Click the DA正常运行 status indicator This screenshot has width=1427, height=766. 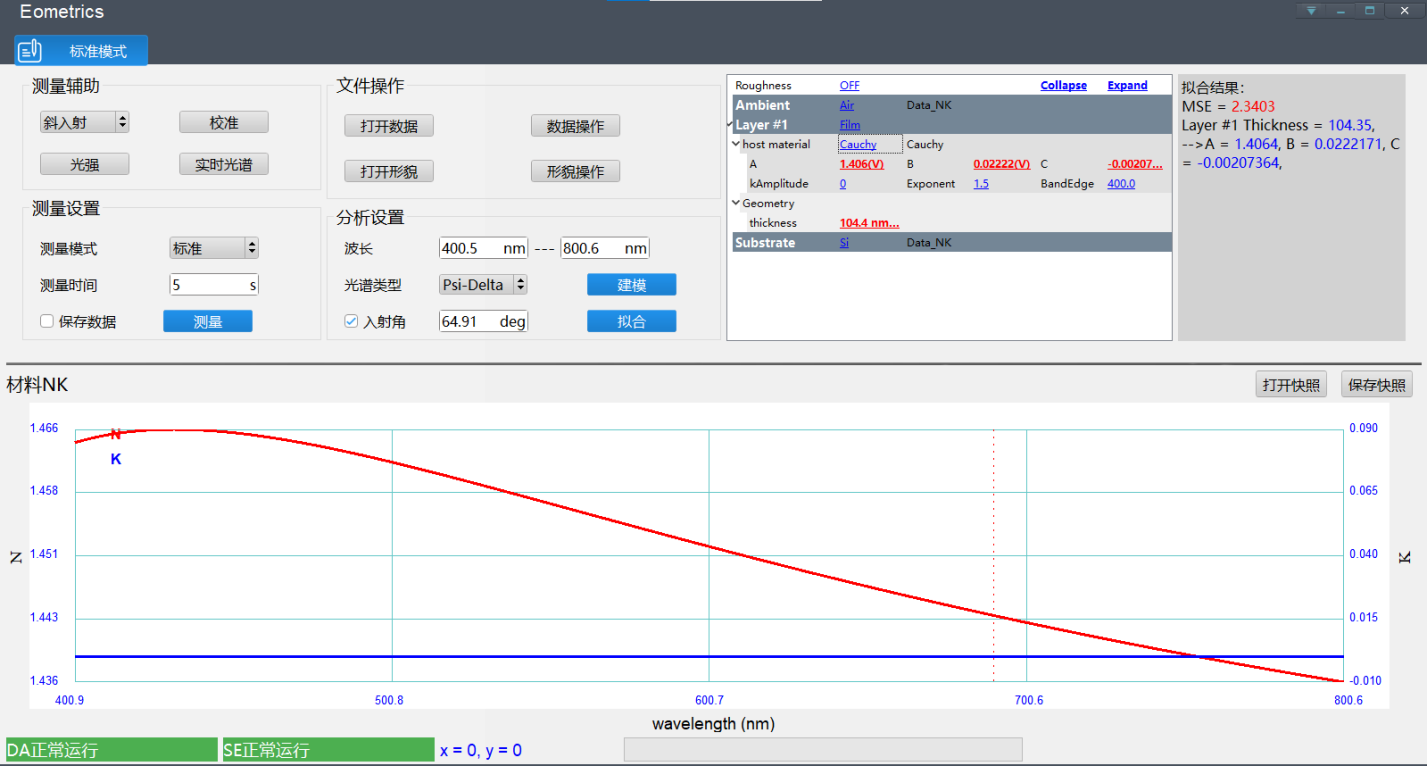tap(112, 750)
